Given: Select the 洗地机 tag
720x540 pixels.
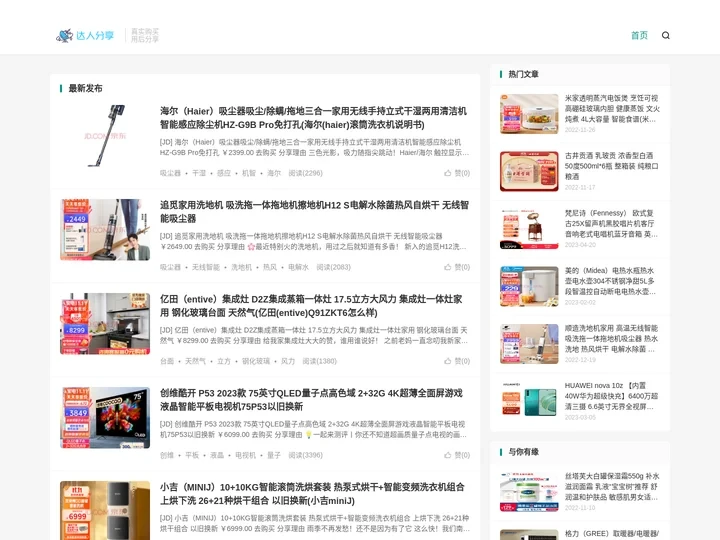Looking at the screenshot, I should pos(242,267).
